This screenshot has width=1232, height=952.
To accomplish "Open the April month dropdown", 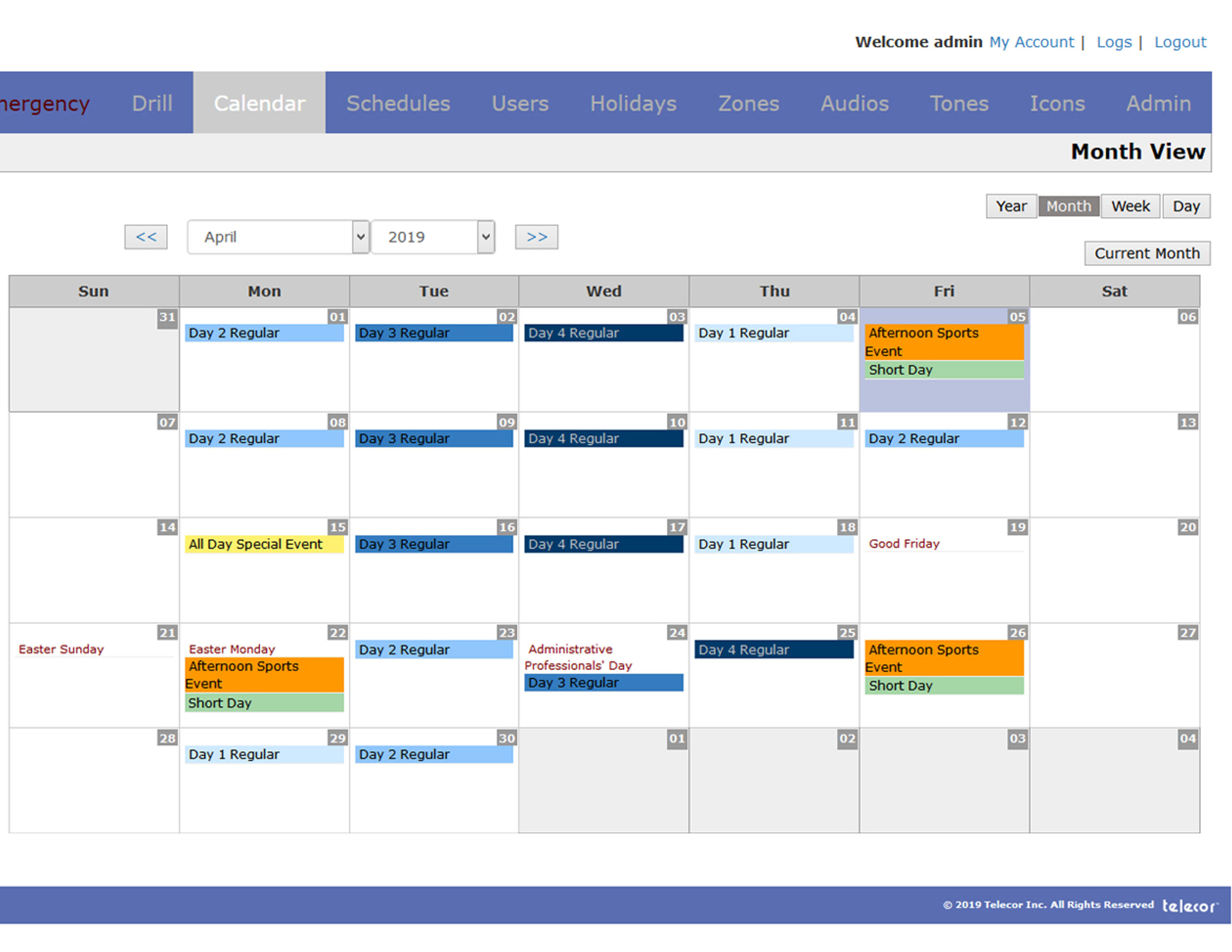I will coord(278,236).
